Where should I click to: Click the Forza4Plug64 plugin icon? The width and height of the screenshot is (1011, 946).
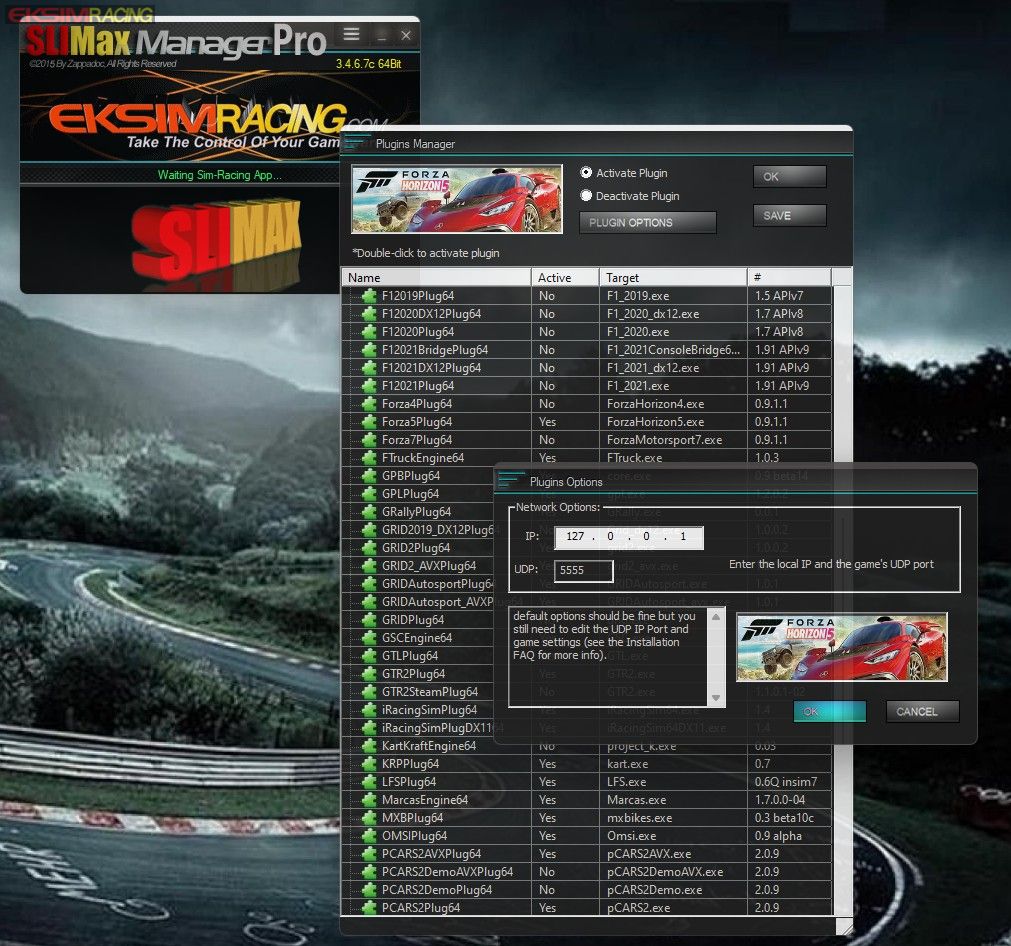pos(369,404)
